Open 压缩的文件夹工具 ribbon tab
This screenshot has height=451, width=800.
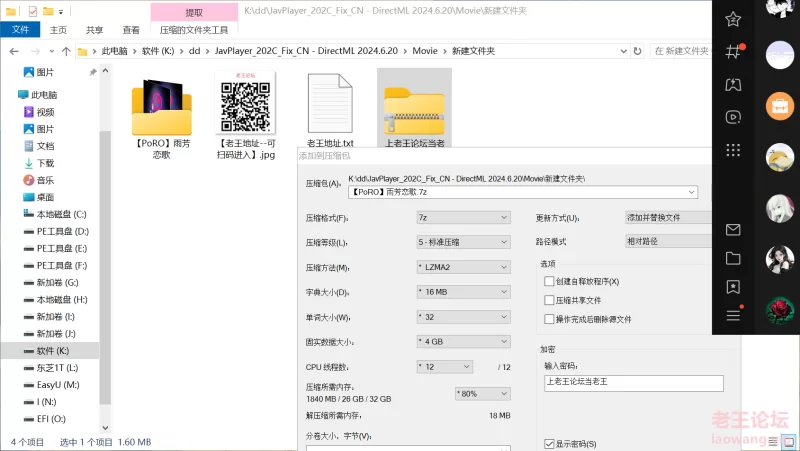click(x=194, y=30)
